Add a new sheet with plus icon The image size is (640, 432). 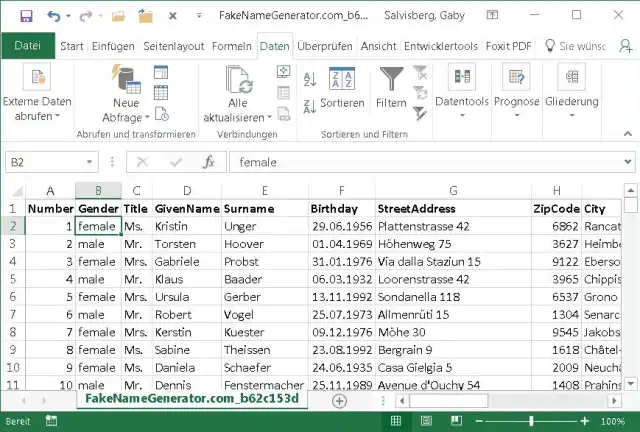coord(339,400)
